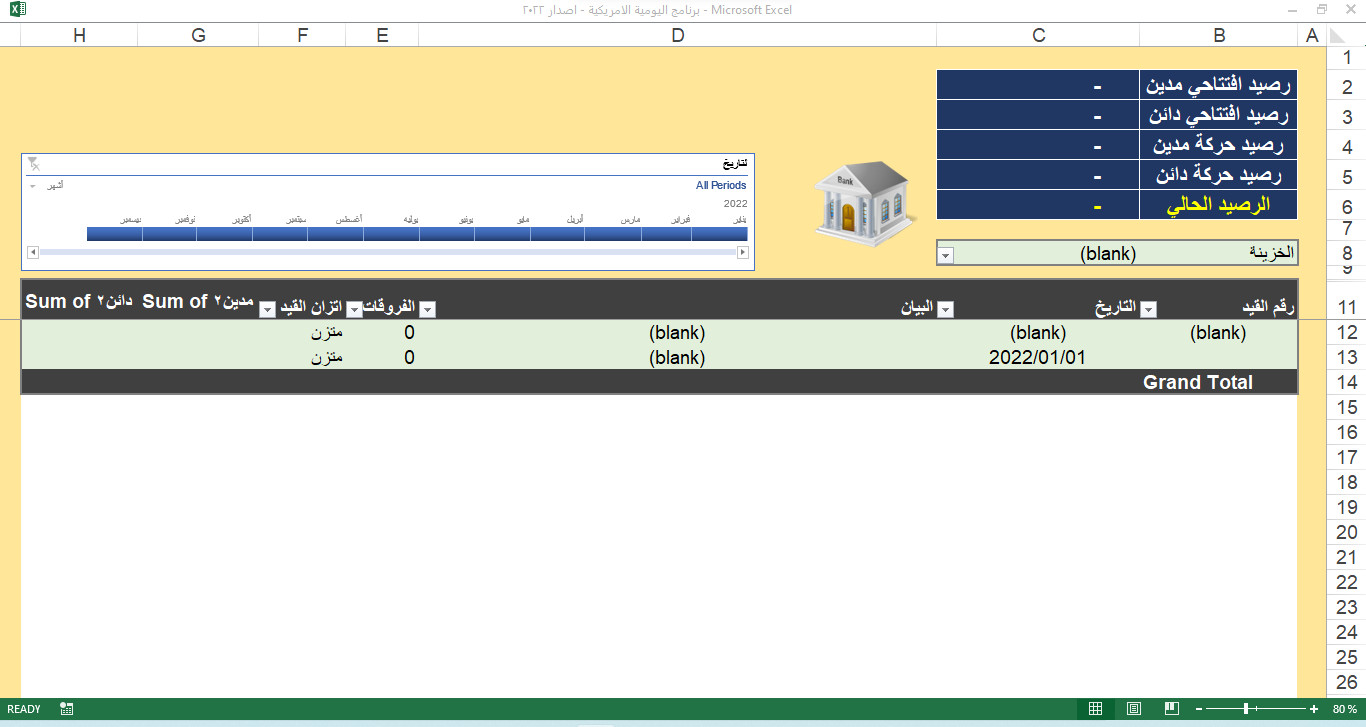The width and height of the screenshot is (1366, 727).
Task: Click the READY status indicator
Action: [24, 709]
